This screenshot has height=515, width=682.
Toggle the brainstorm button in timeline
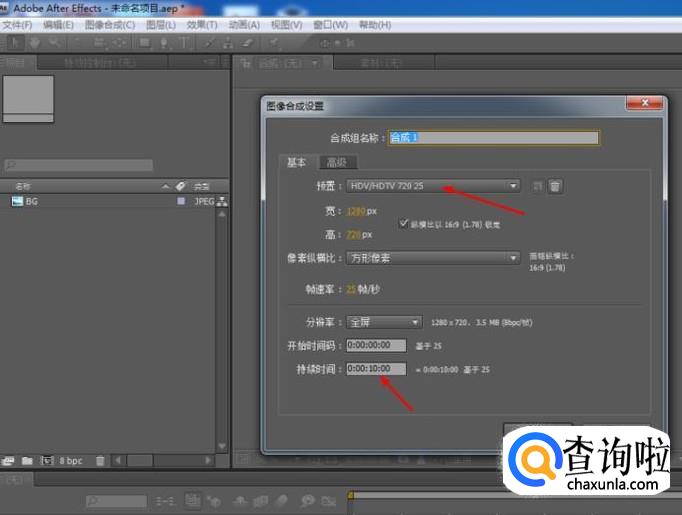tap(308, 501)
